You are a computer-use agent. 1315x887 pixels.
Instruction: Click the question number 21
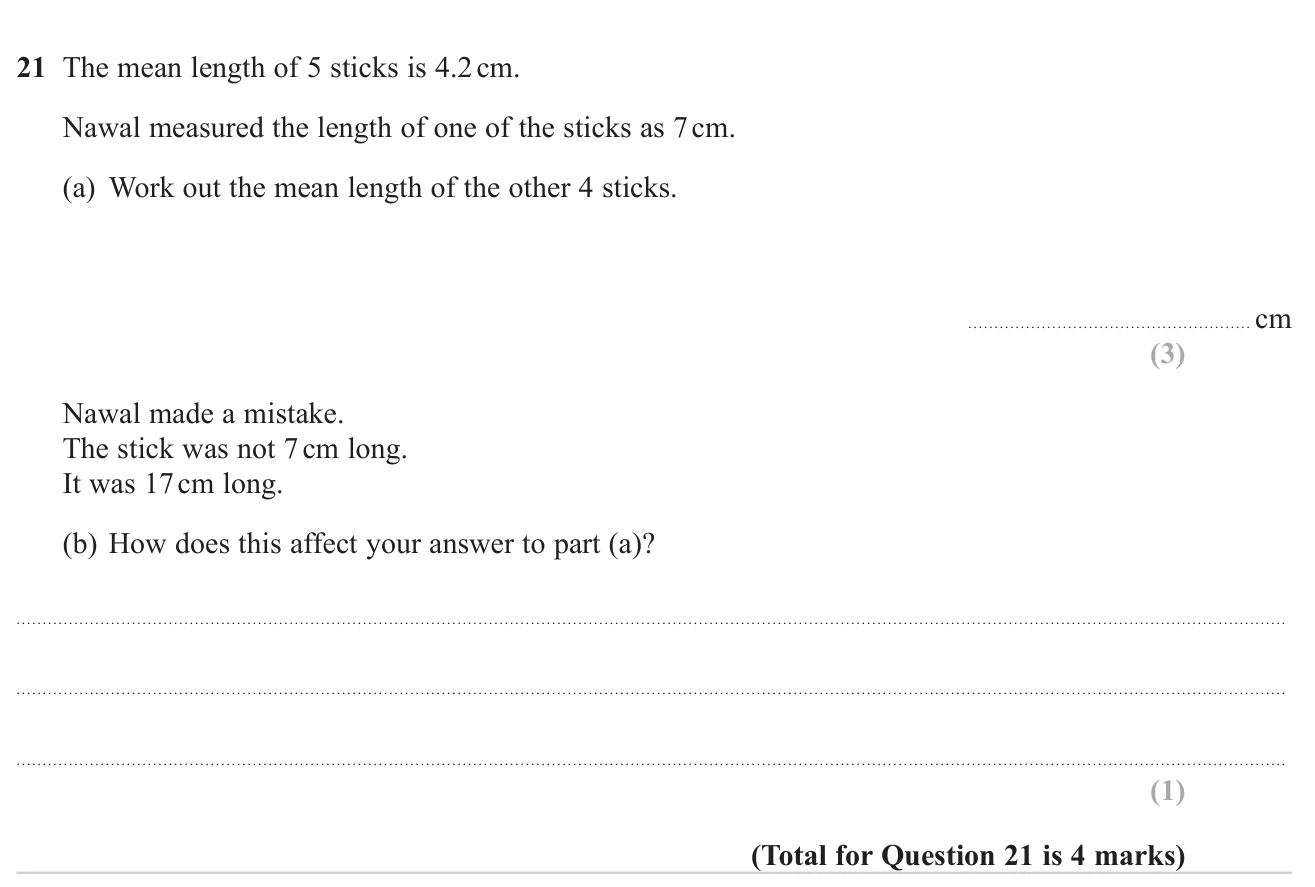tap(31, 69)
